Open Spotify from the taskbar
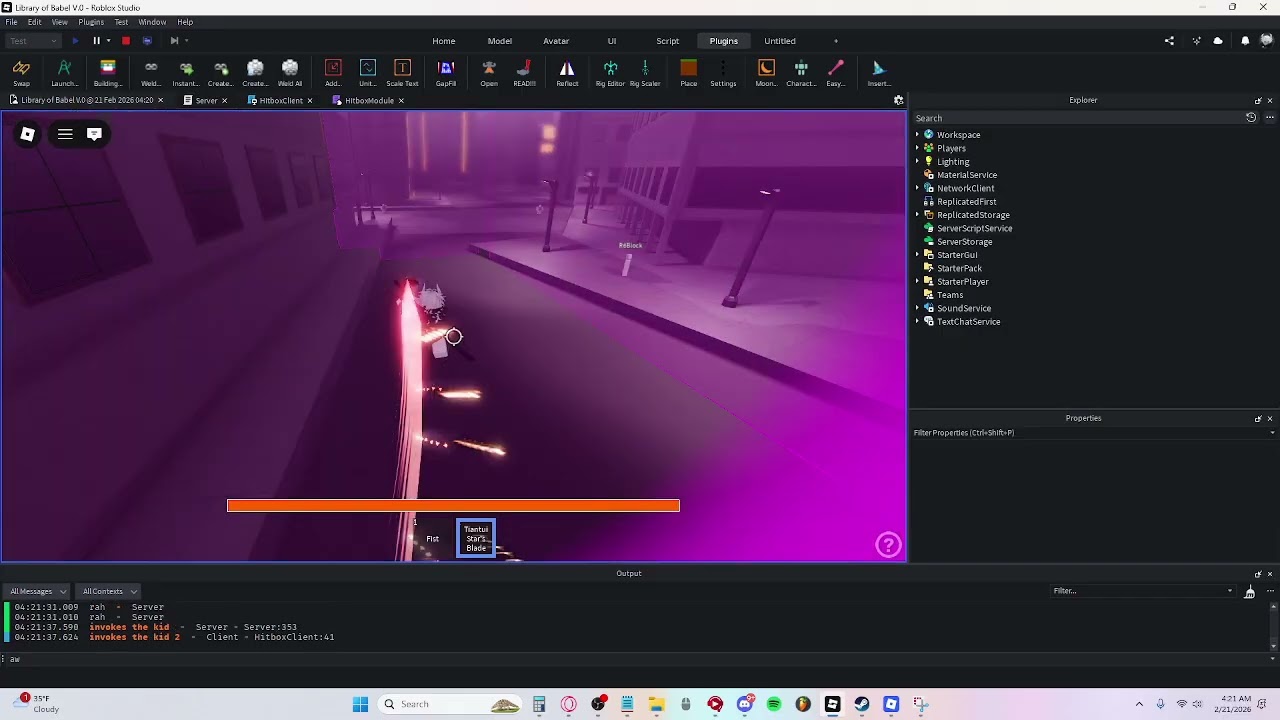The width and height of the screenshot is (1280, 720). (774, 704)
